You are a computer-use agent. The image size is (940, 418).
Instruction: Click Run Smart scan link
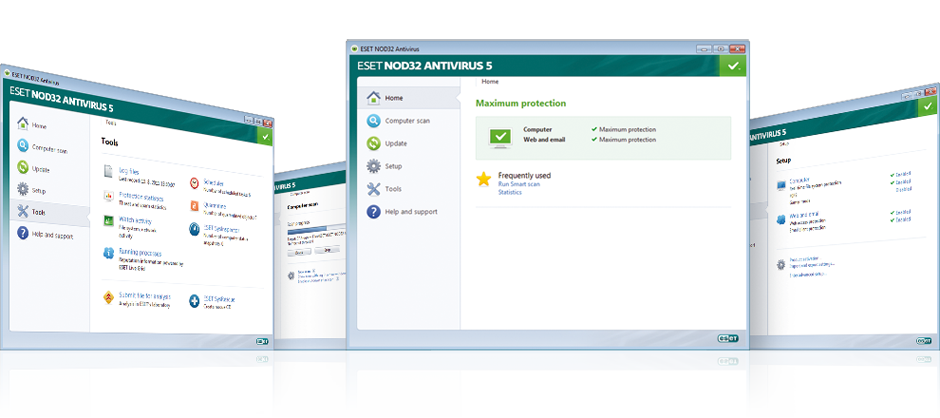click(x=519, y=184)
